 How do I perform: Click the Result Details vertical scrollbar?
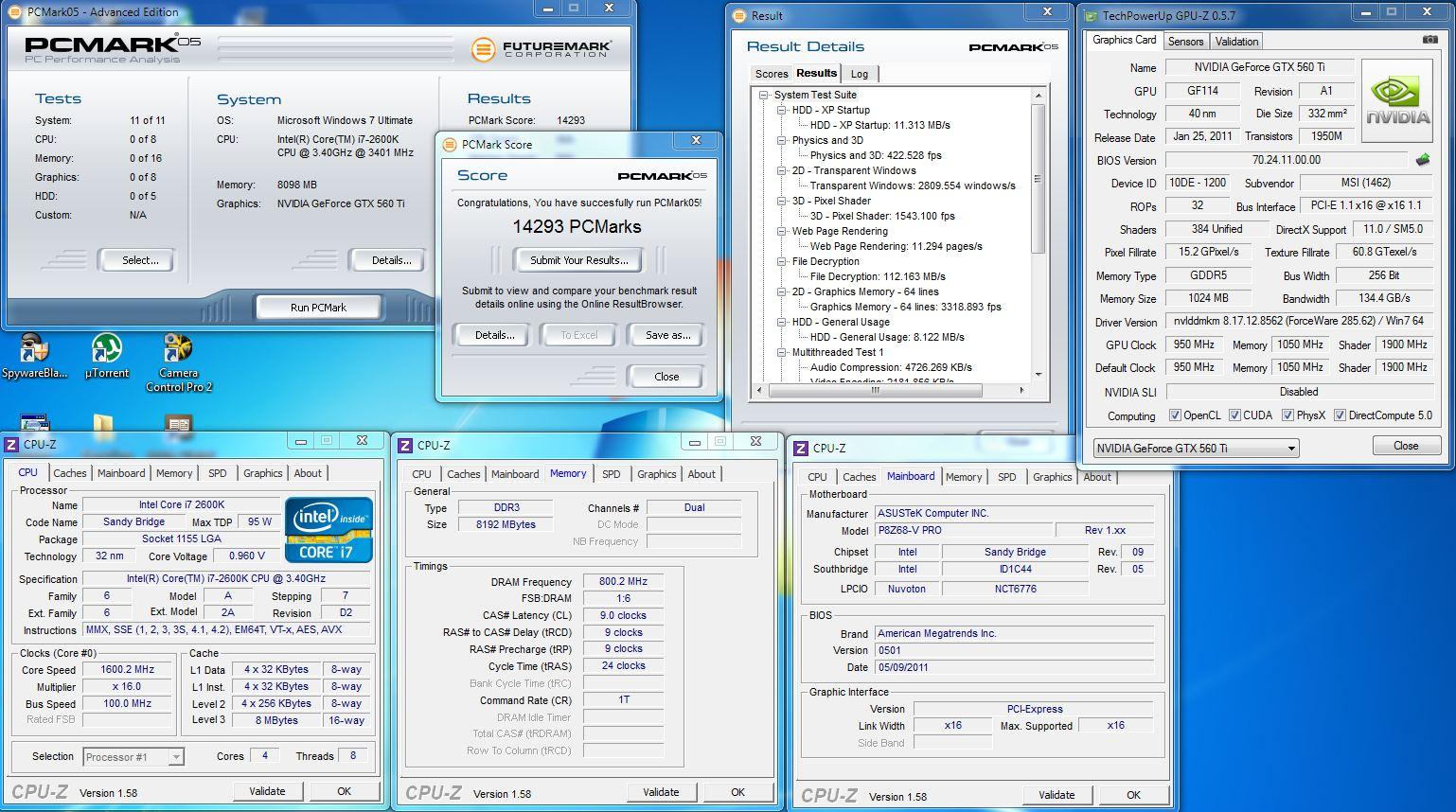(x=1038, y=235)
